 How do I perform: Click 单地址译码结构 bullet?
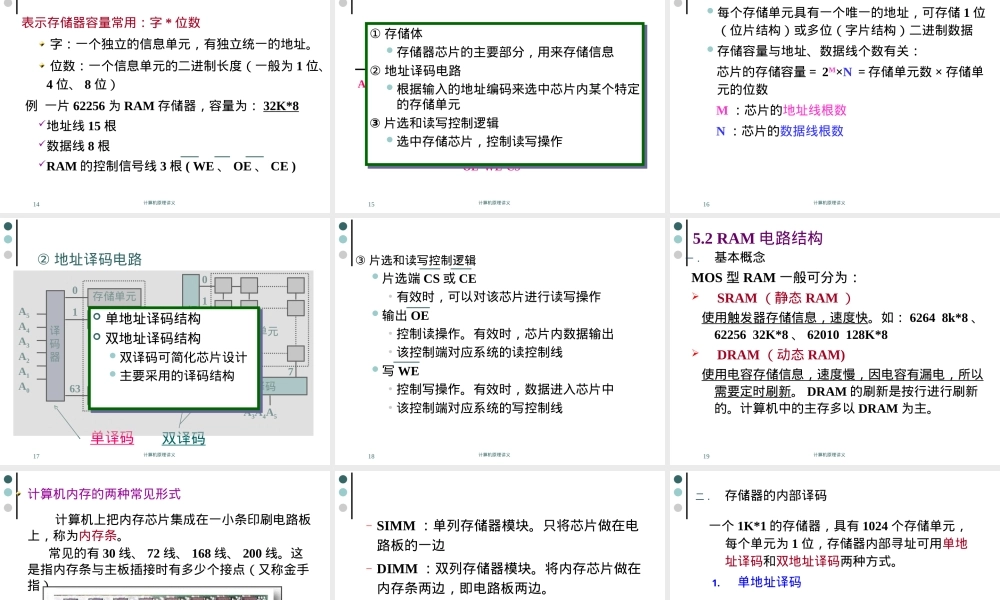tap(152, 318)
